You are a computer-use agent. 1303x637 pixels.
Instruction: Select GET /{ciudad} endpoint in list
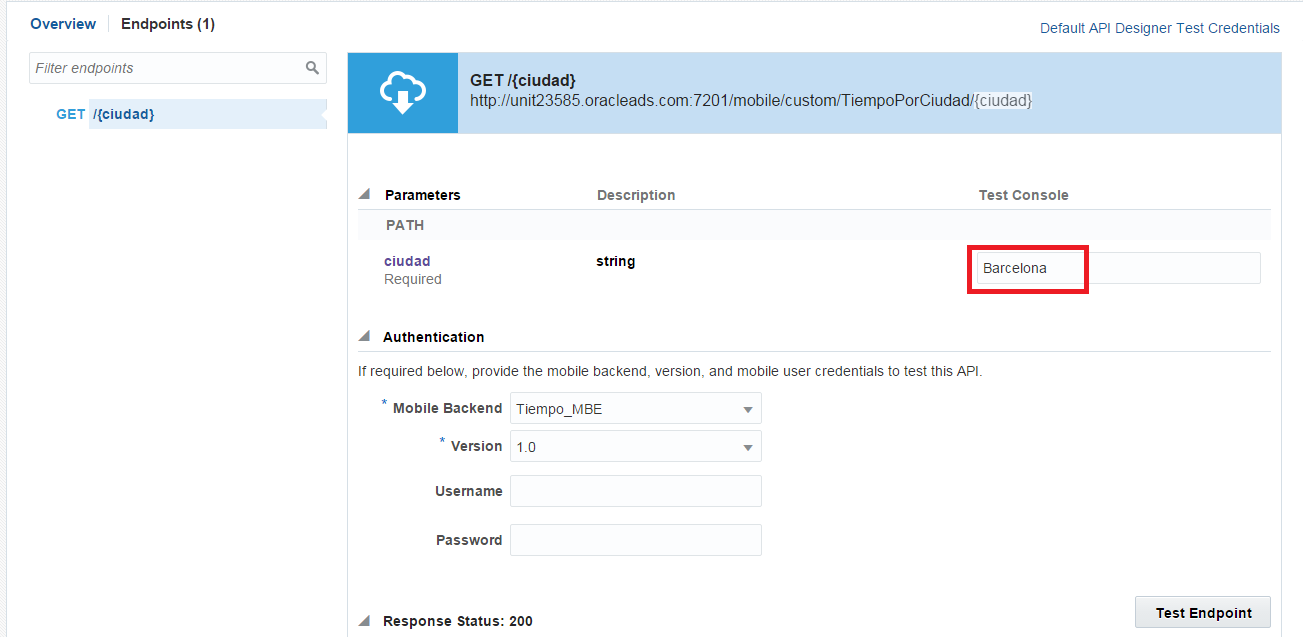tap(190, 114)
